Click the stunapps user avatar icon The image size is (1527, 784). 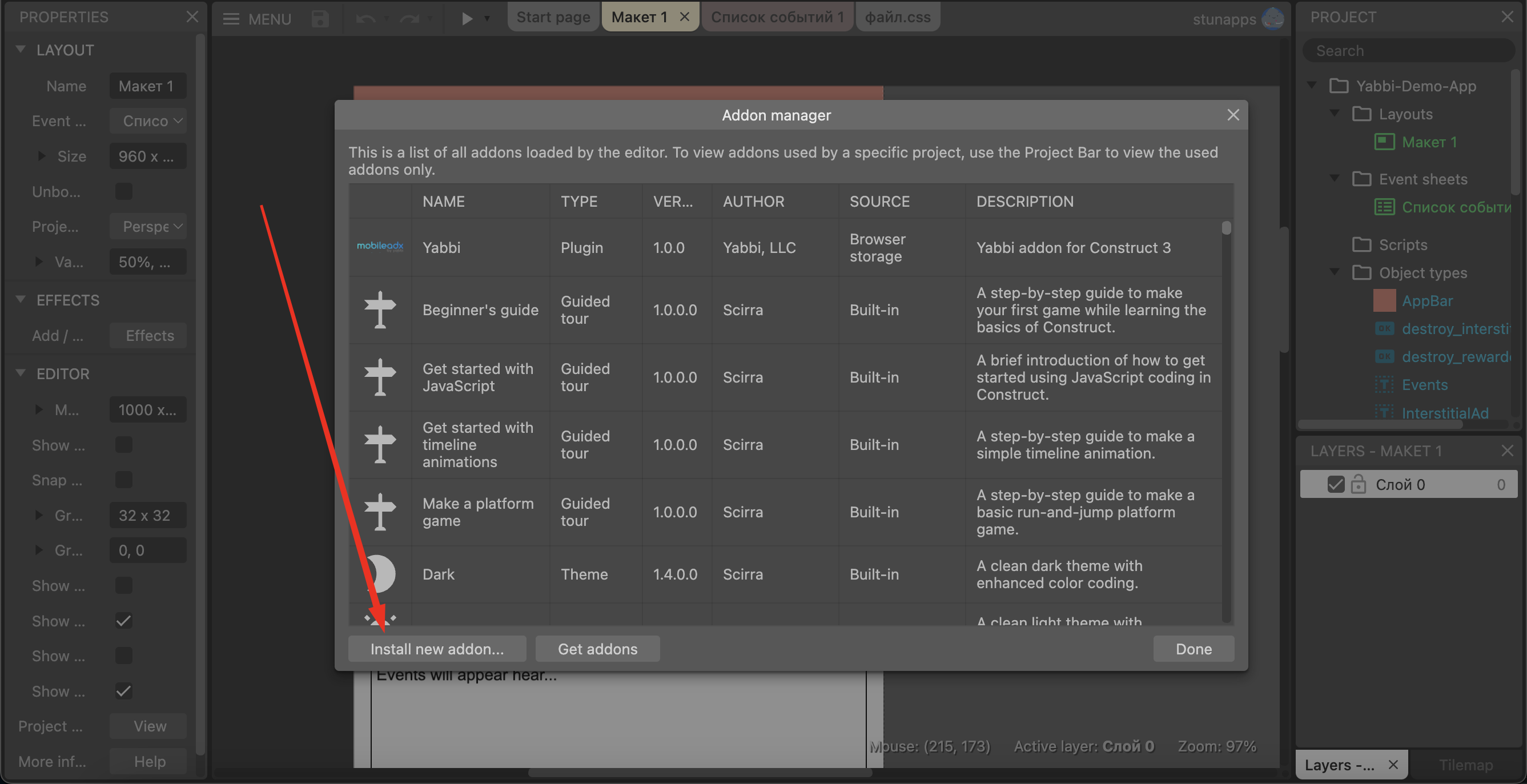pos(1272,18)
